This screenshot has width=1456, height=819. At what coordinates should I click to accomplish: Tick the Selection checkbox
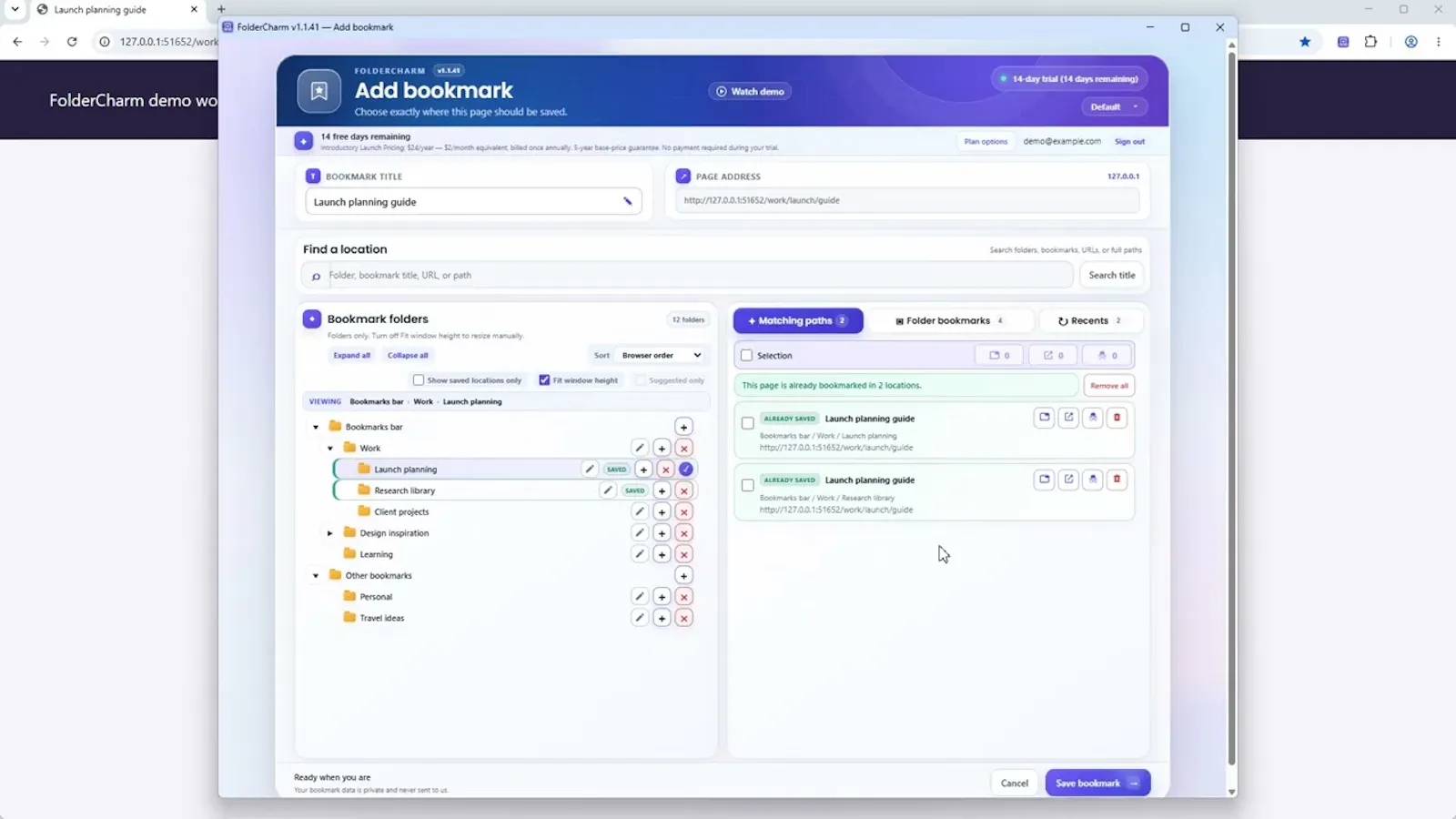pyautogui.click(x=747, y=356)
